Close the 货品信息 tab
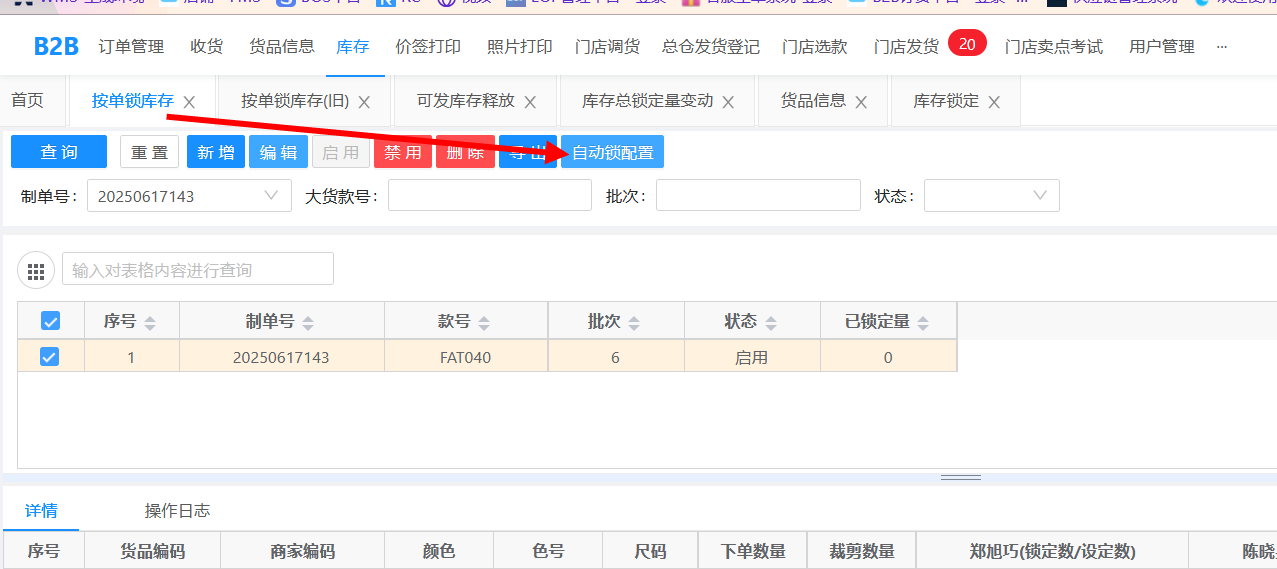 861,102
